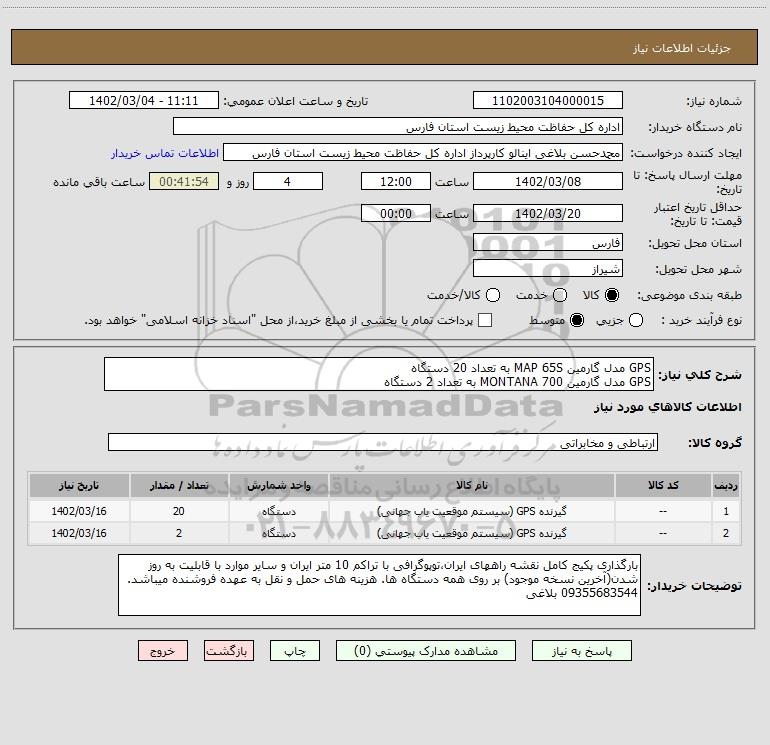Click the 'نام کالا' column header
The width and height of the screenshot is (770, 745).
(x=471, y=485)
